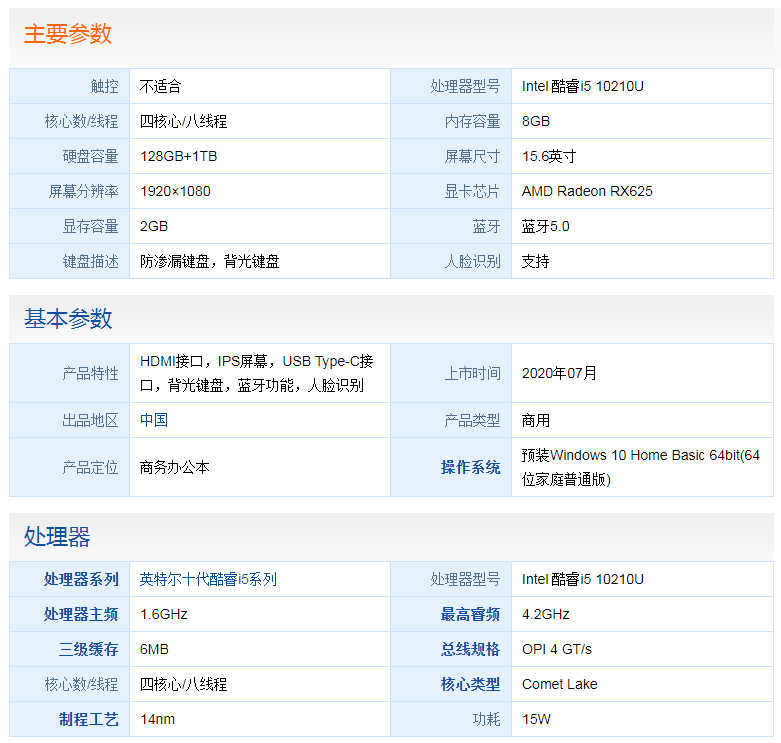
Task: Click the 硬盘容量 row label
Action: pyautogui.click(x=90, y=156)
